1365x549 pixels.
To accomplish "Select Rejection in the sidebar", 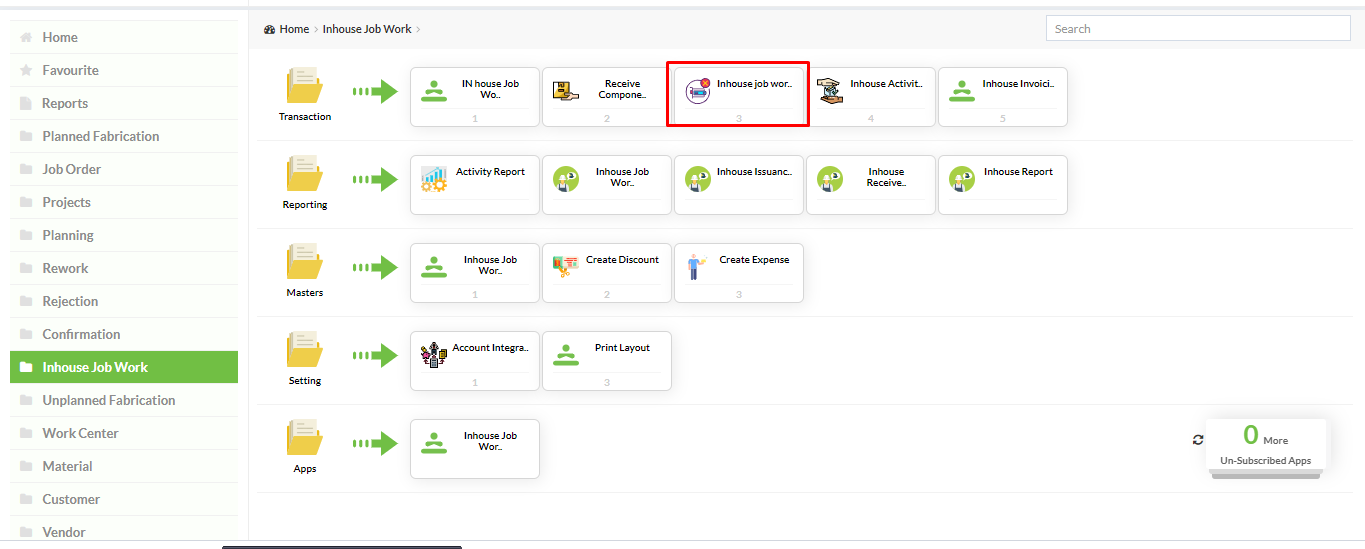I will tap(124, 301).
